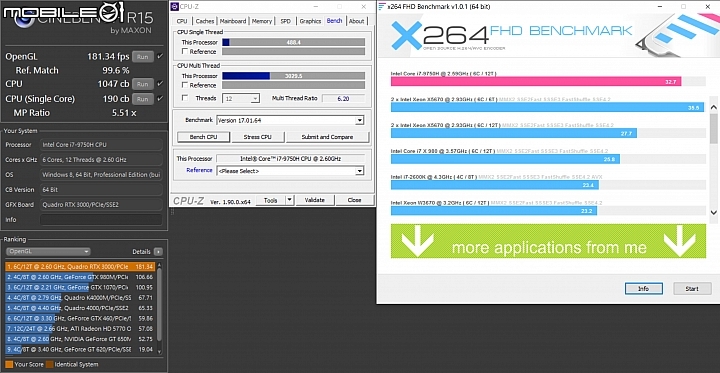This screenshot has height=373, width=720.
Task: Select ranking row 8 GeForce GT 650M
Action: pos(80,339)
